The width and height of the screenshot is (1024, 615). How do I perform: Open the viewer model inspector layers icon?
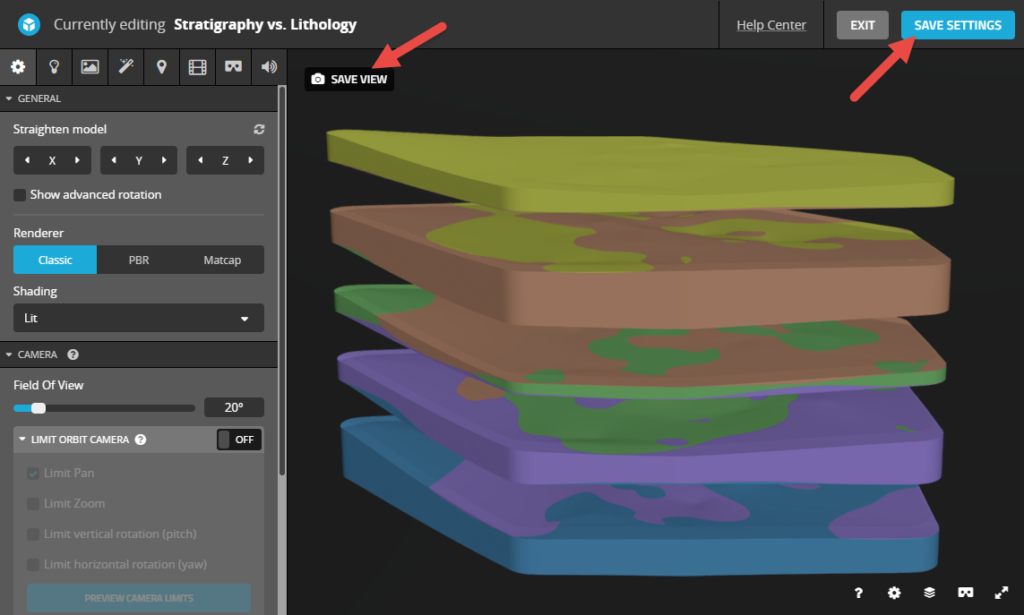coord(929,592)
